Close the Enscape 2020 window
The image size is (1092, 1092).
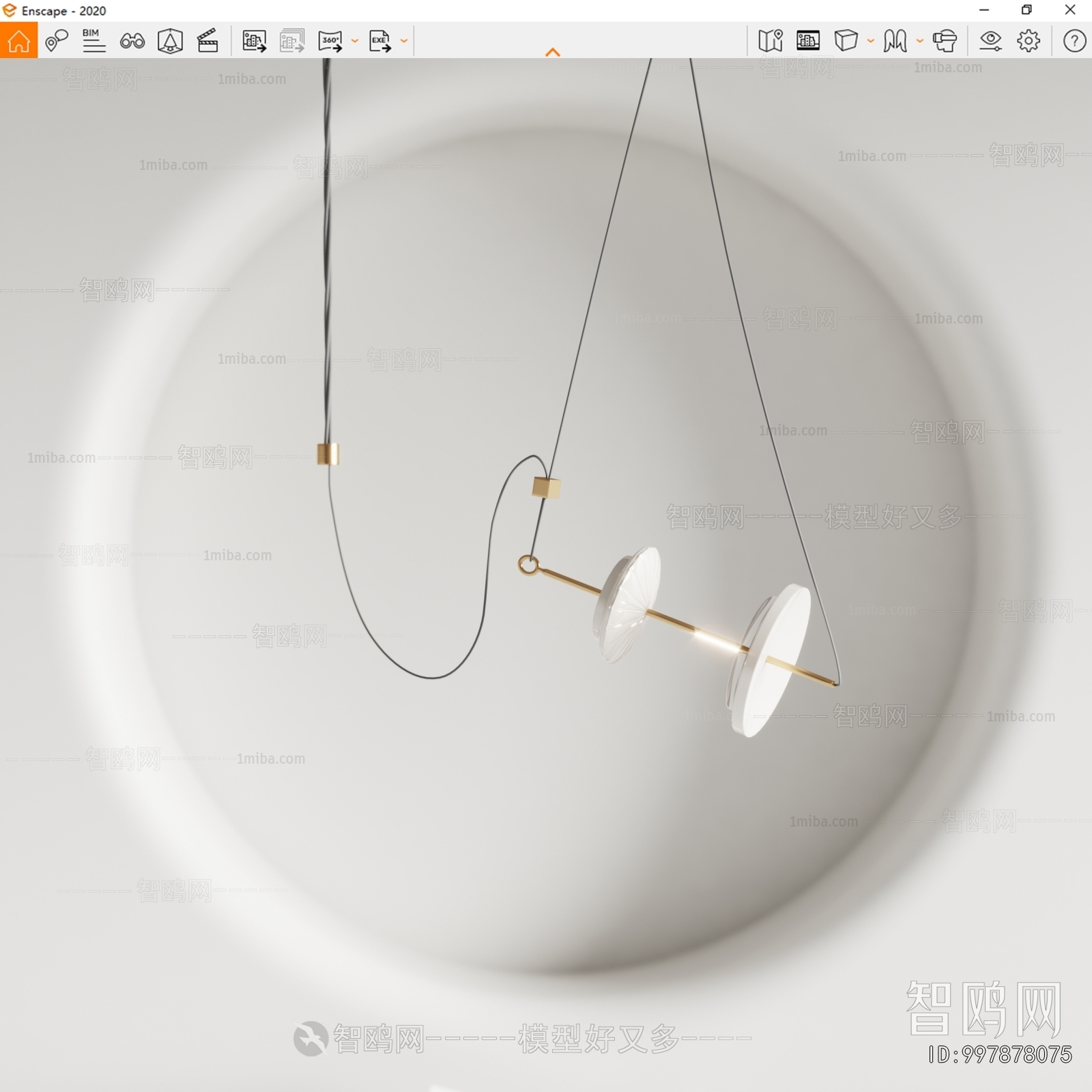1070,10
